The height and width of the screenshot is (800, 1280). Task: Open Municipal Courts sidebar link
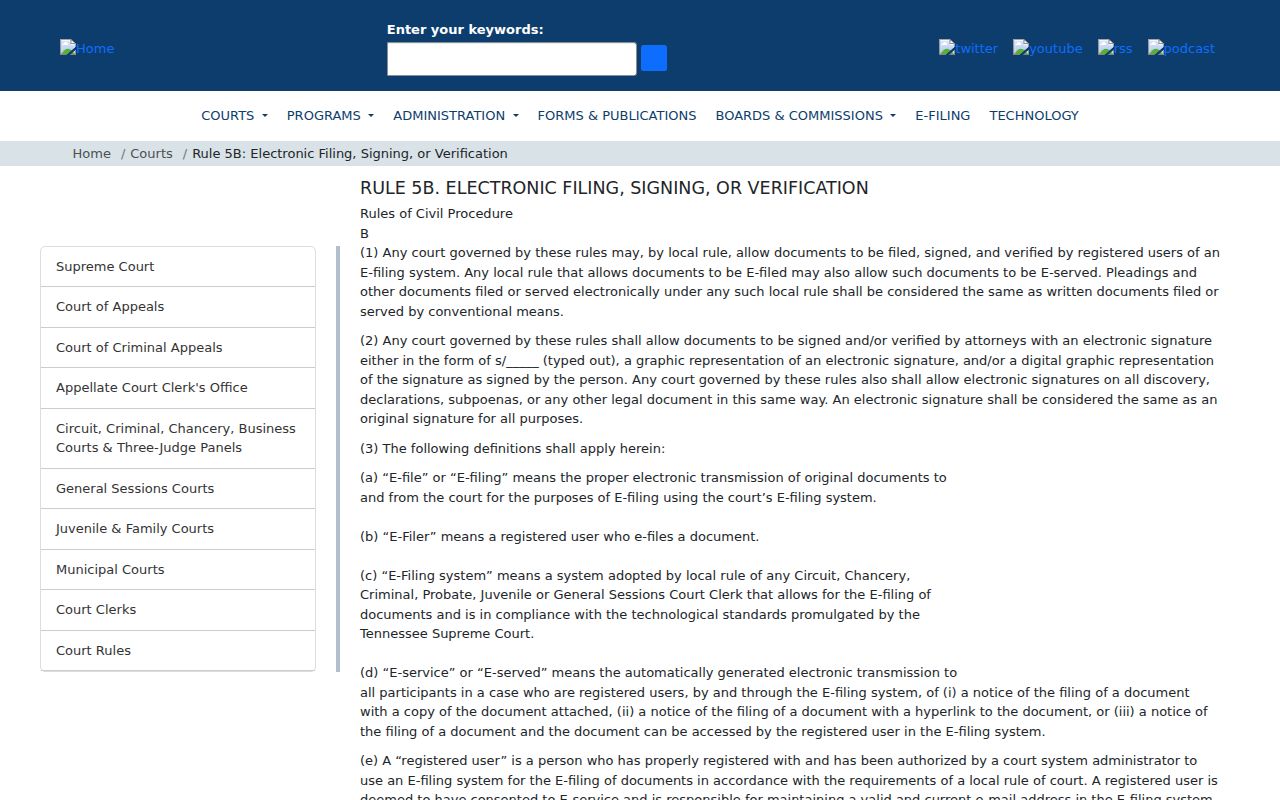point(178,570)
